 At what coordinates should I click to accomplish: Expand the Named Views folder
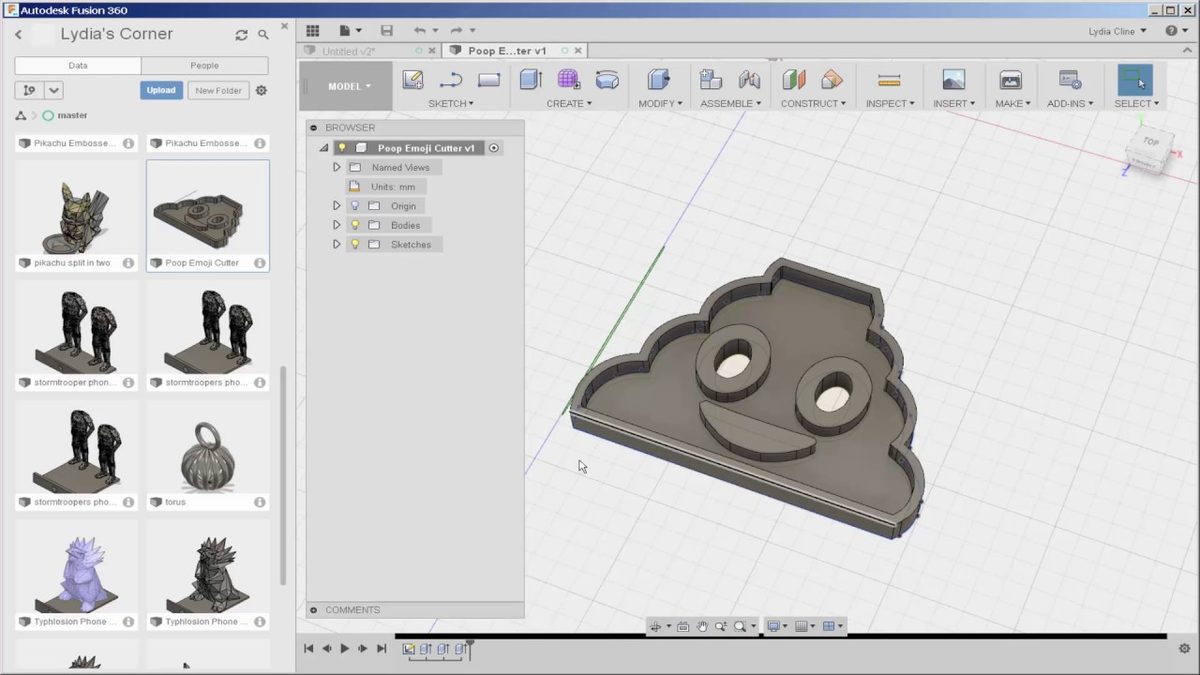(337, 167)
